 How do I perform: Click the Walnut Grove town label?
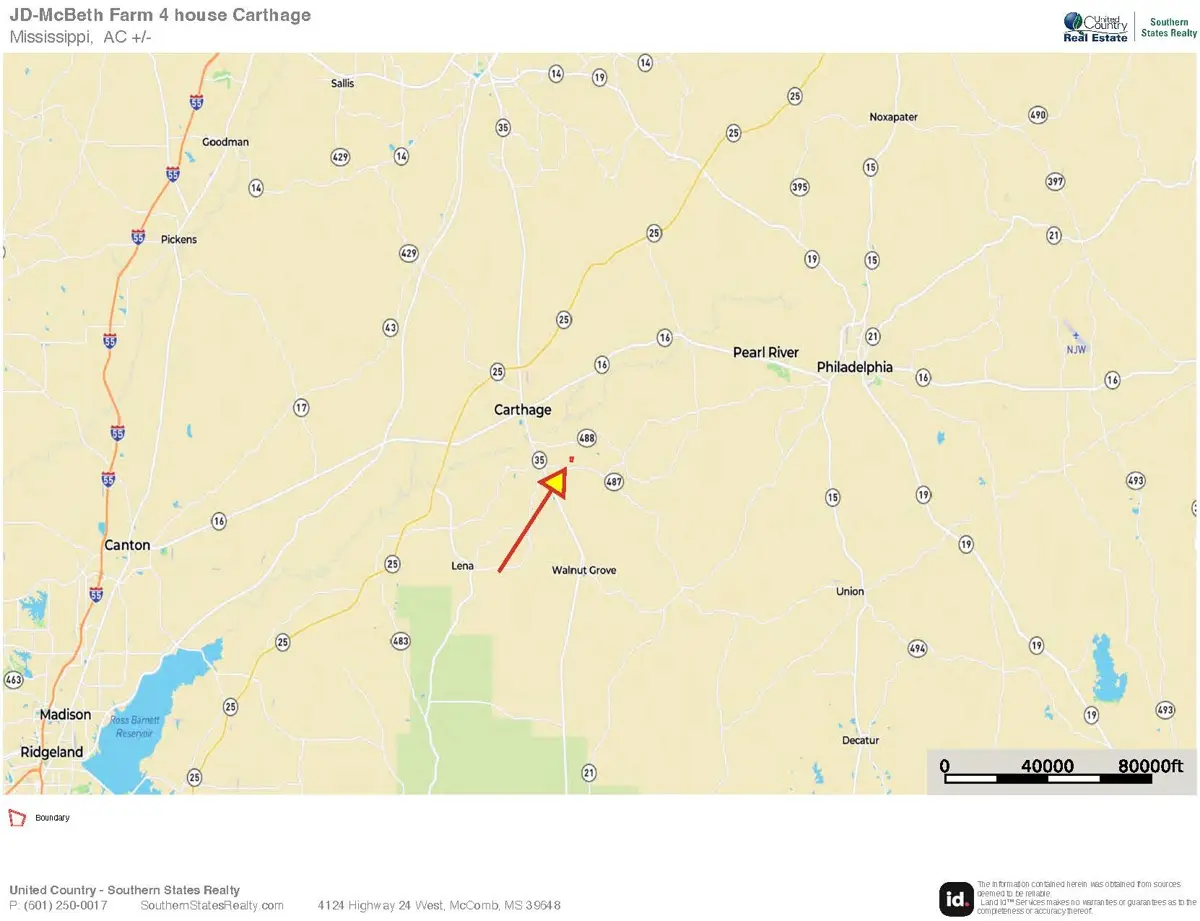tap(584, 570)
